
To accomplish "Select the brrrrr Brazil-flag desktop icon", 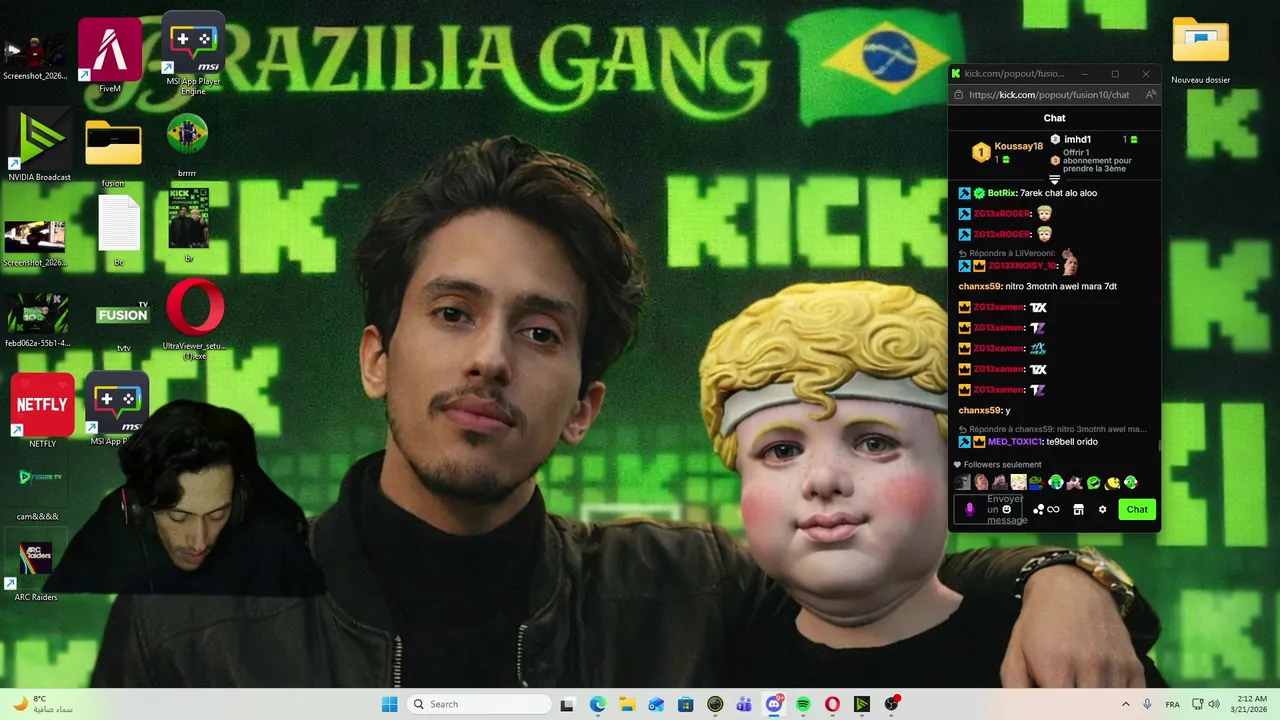I will 187,145.
